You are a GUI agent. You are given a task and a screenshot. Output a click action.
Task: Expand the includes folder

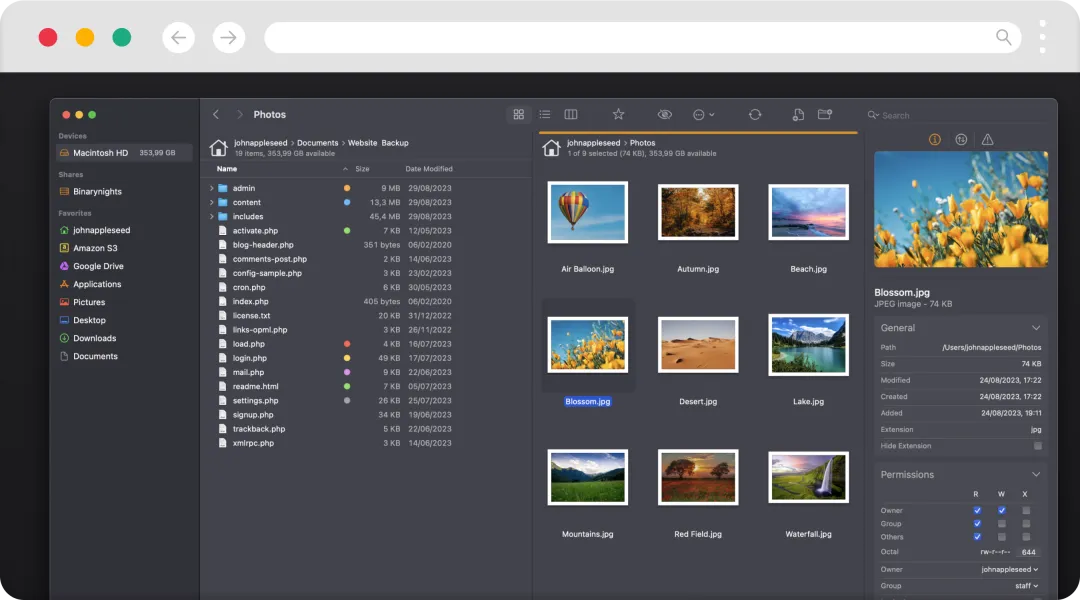tap(211, 216)
